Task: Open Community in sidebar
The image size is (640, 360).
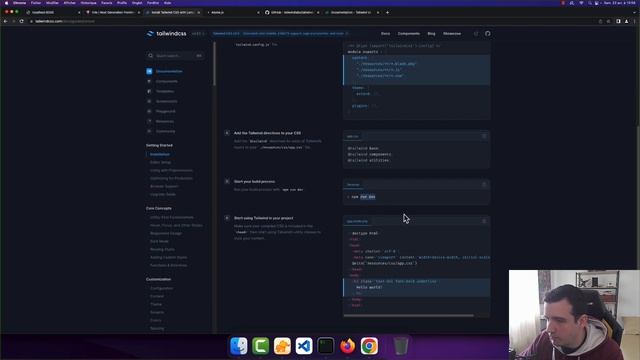Action: click(165, 131)
